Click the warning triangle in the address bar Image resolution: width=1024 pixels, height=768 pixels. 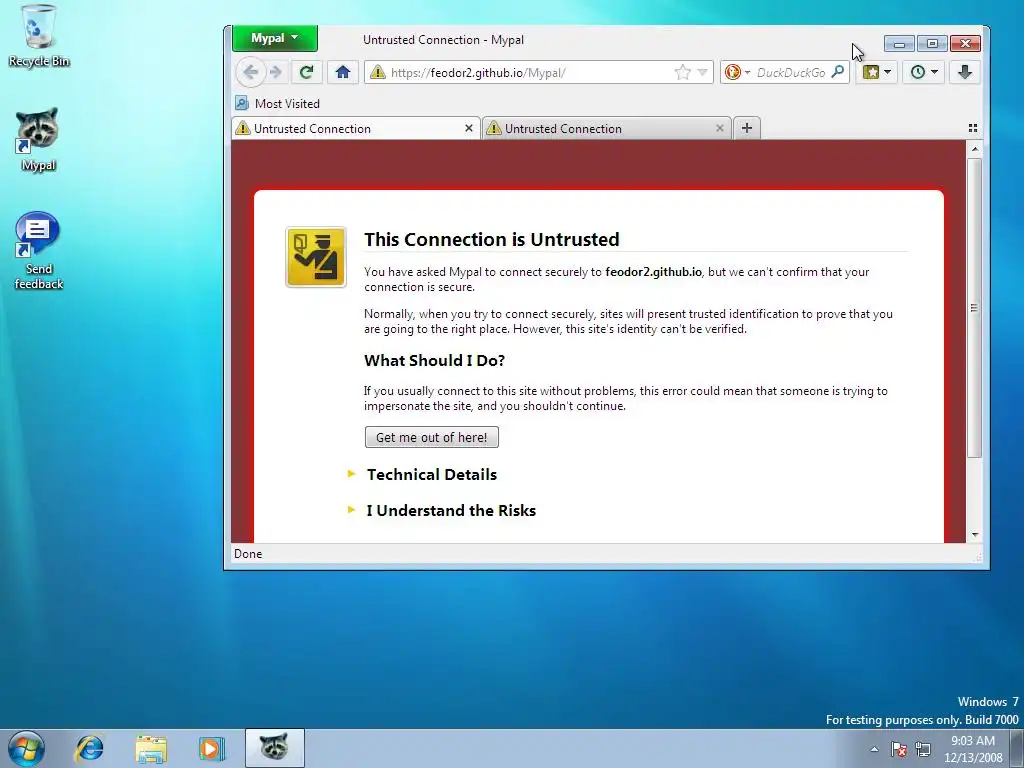[x=377, y=72]
